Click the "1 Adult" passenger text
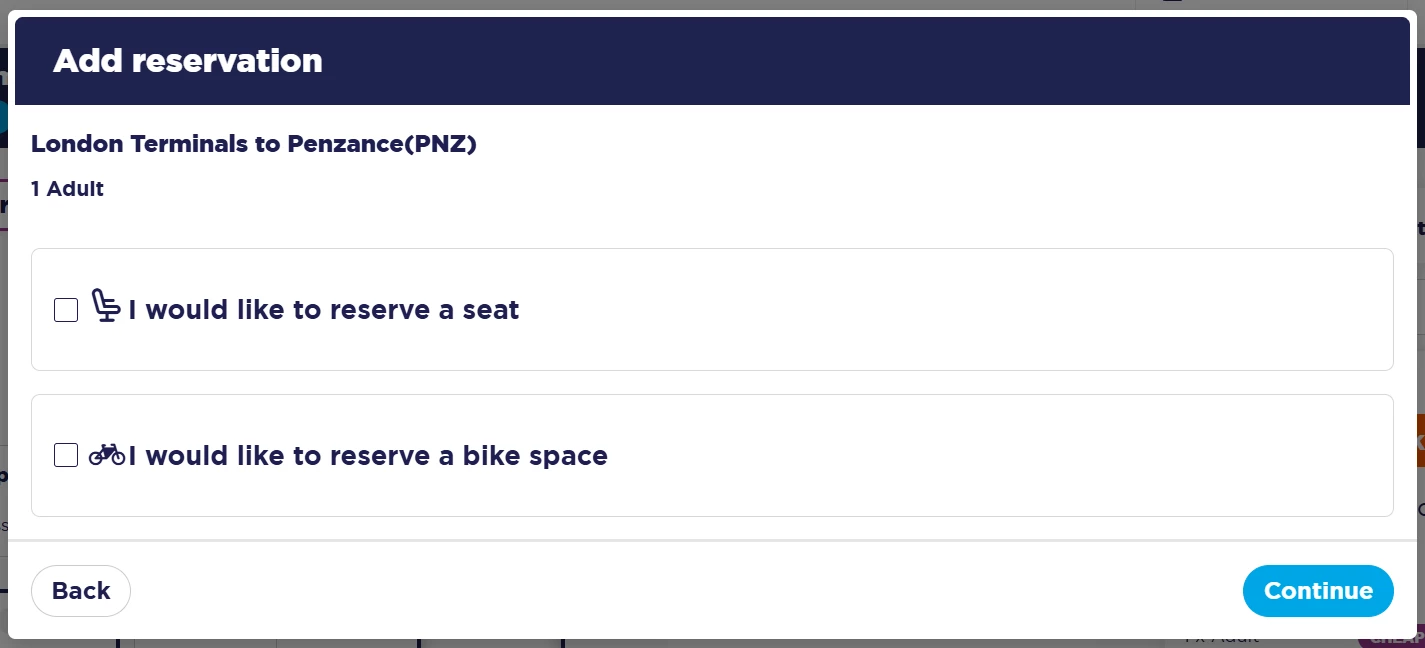Viewport: 1425px width, 648px height. pyautogui.click(x=68, y=188)
